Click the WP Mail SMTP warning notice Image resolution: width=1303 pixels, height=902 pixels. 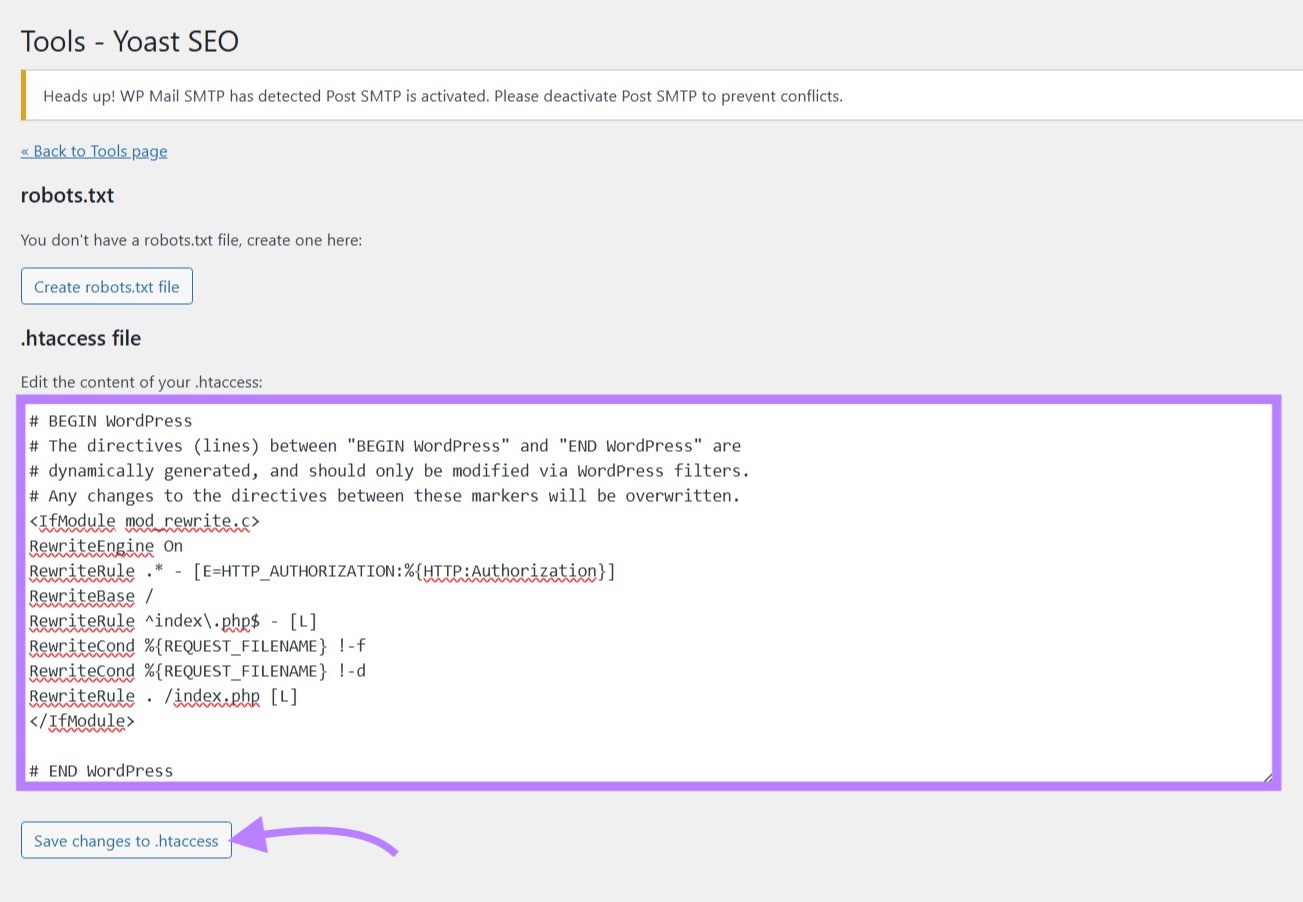[442, 95]
